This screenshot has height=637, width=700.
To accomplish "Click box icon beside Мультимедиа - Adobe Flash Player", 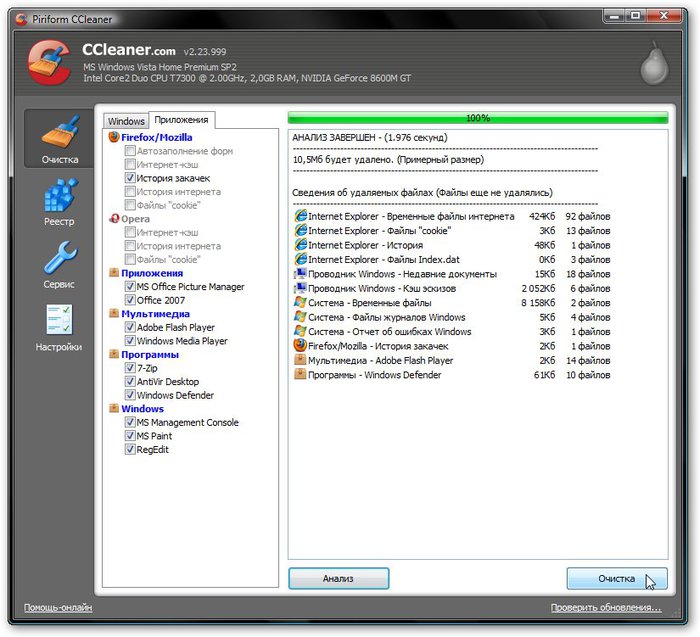I will pyautogui.click(x=300, y=360).
